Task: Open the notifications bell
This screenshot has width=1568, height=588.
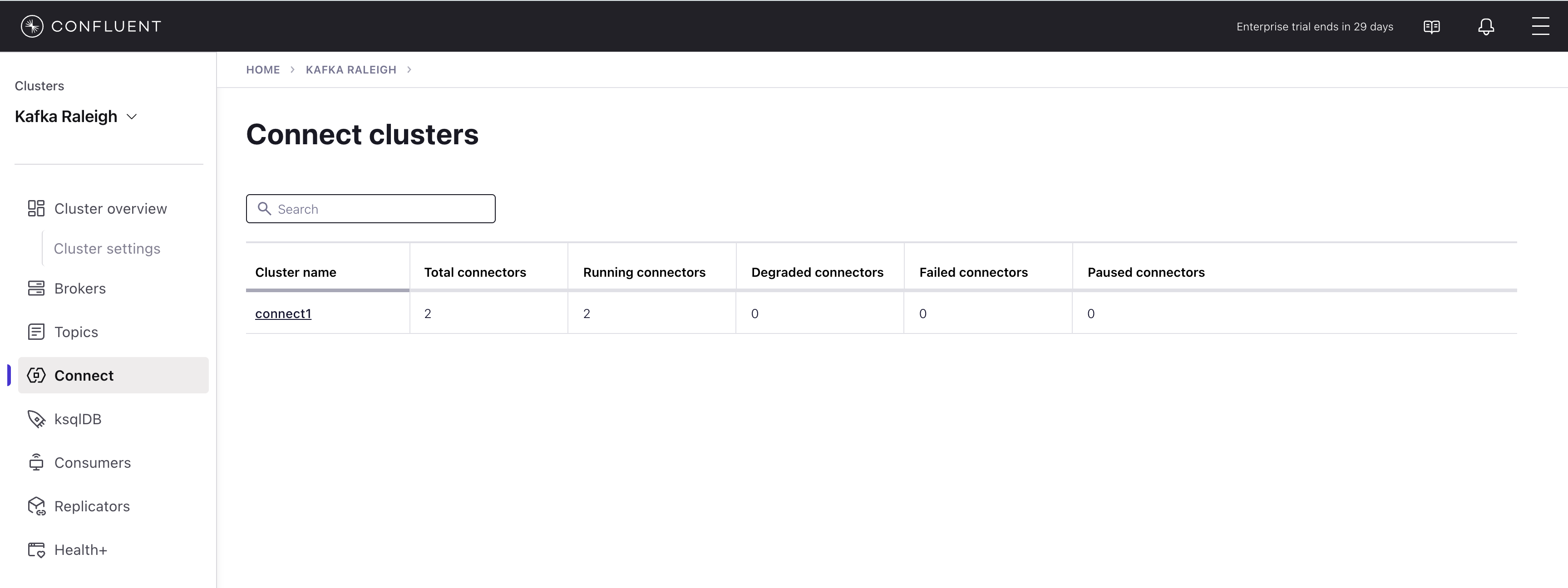Action: pyautogui.click(x=1486, y=27)
